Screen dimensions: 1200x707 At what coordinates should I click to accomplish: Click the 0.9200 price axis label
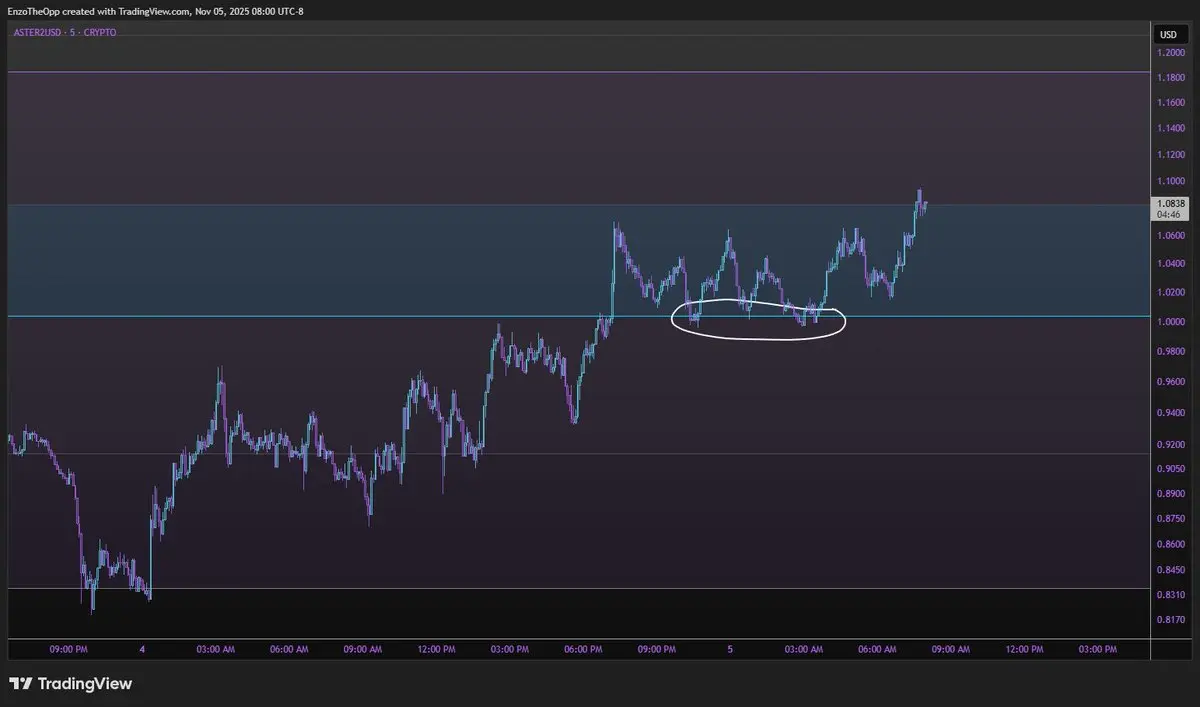point(1171,445)
